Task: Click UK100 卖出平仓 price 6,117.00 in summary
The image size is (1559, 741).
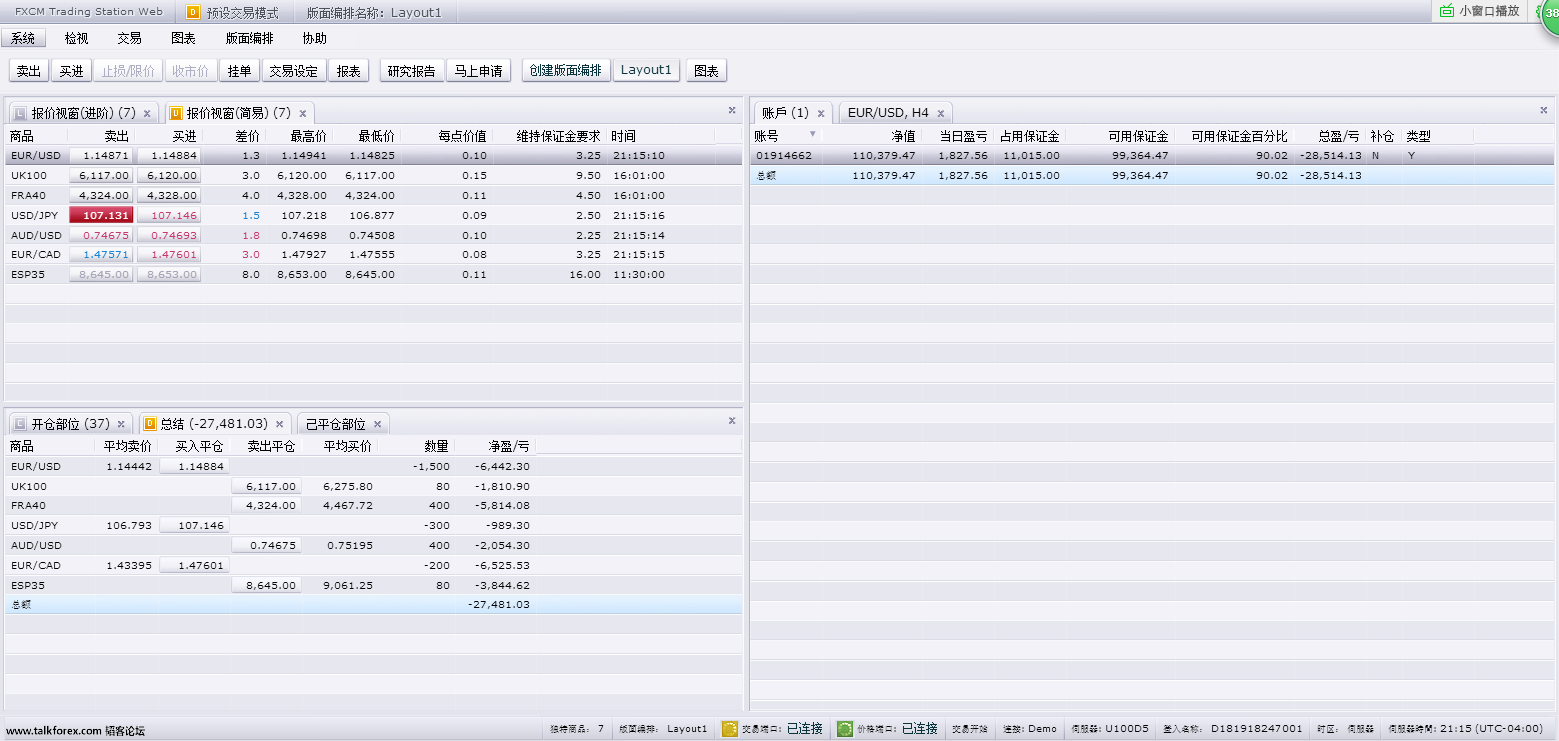Action: pyautogui.click(x=266, y=487)
